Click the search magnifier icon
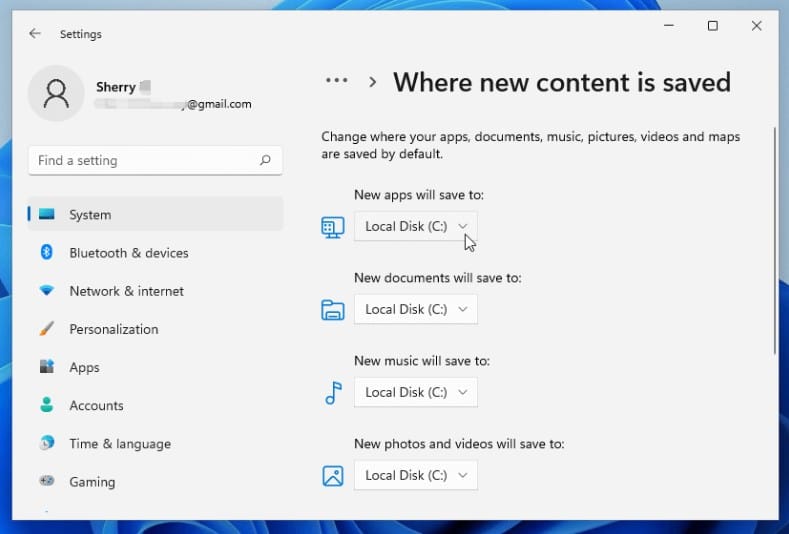This screenshot has height=534, width=789. click(265, 160)
